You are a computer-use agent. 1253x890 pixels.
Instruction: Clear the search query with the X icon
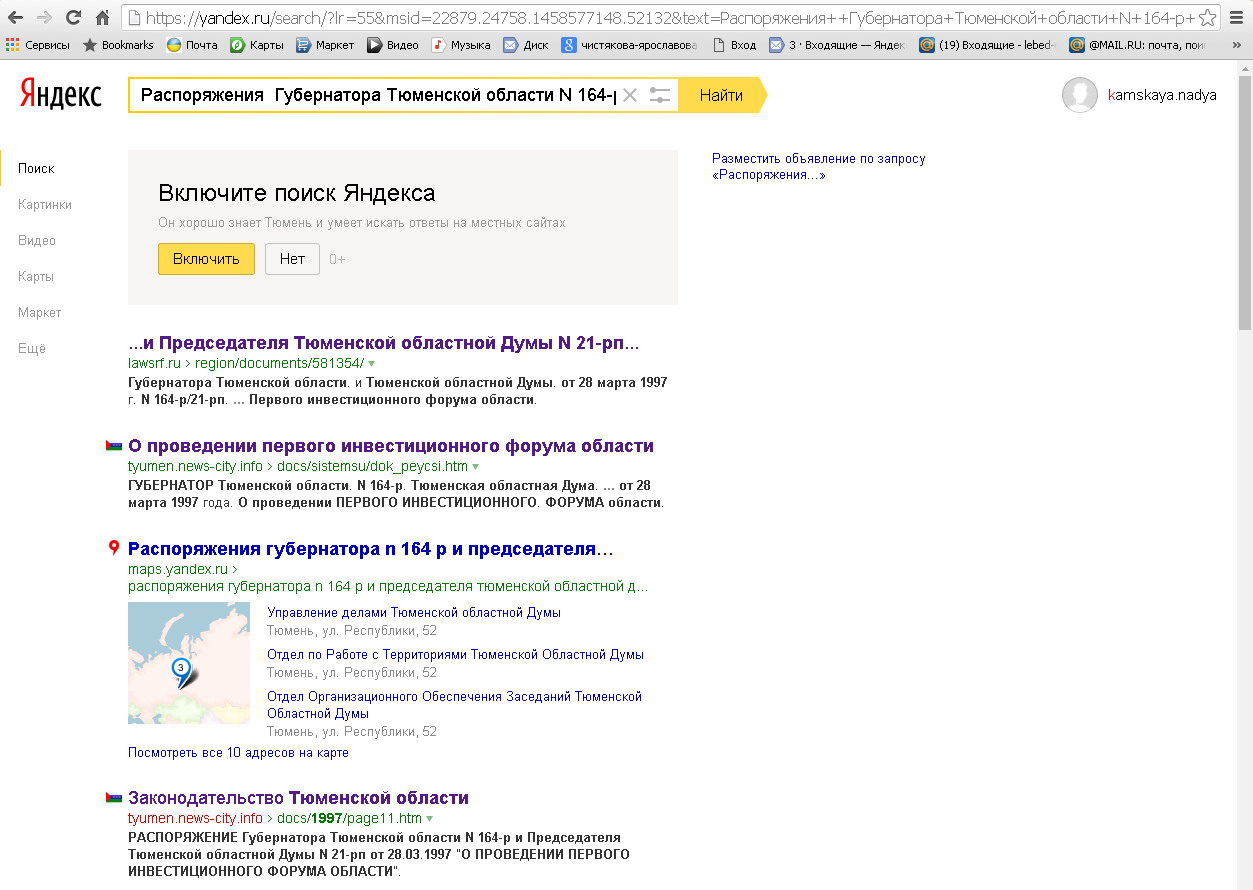click(629, 95)
